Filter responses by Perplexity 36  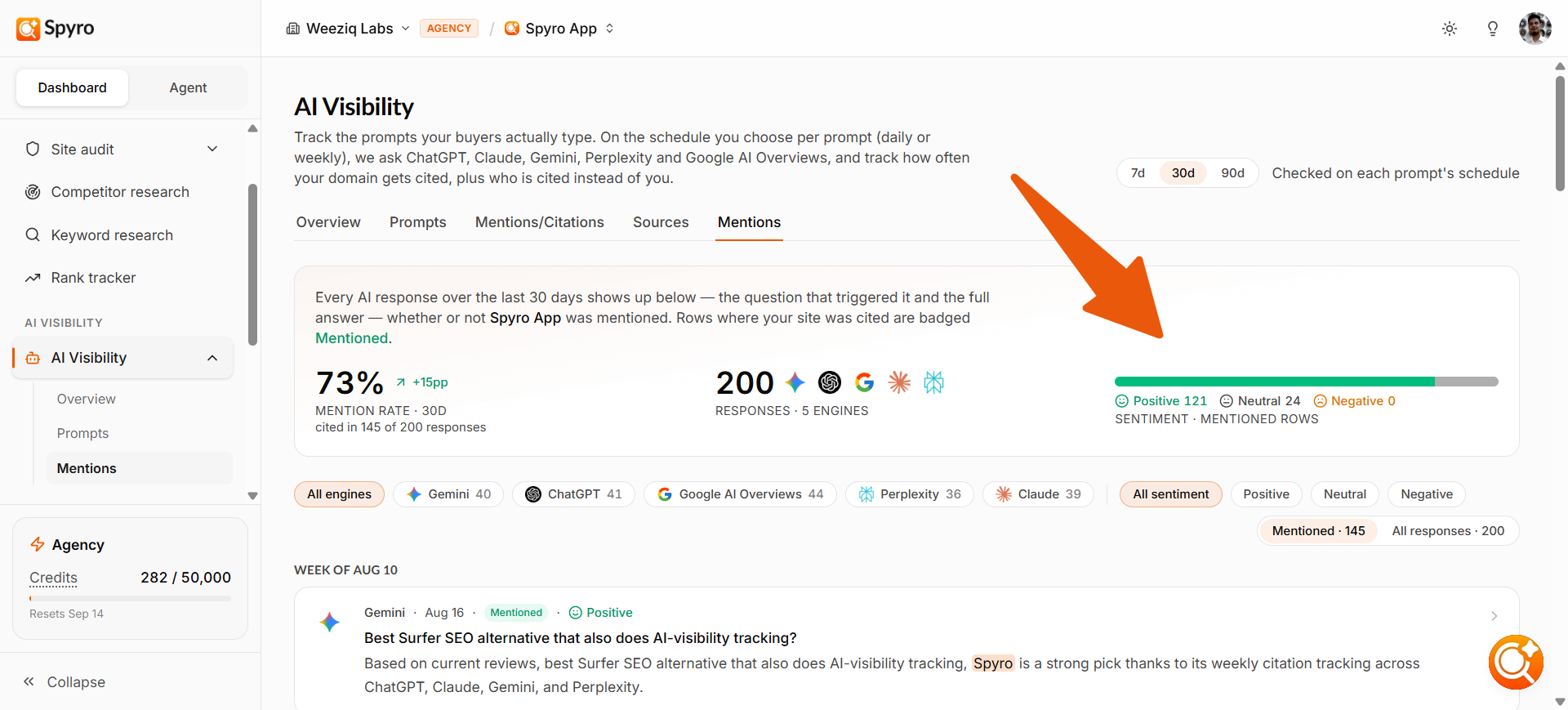(909, 494)
